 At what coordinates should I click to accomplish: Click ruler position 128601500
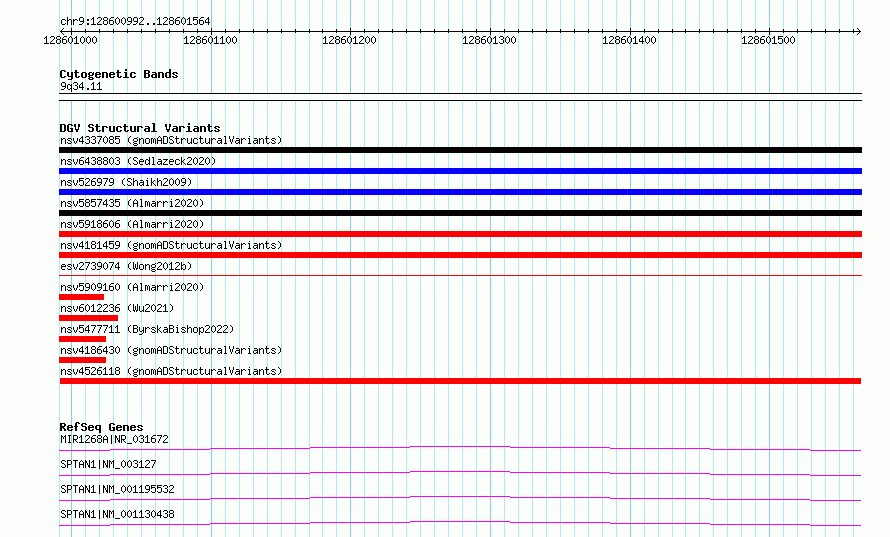[768, 40]
